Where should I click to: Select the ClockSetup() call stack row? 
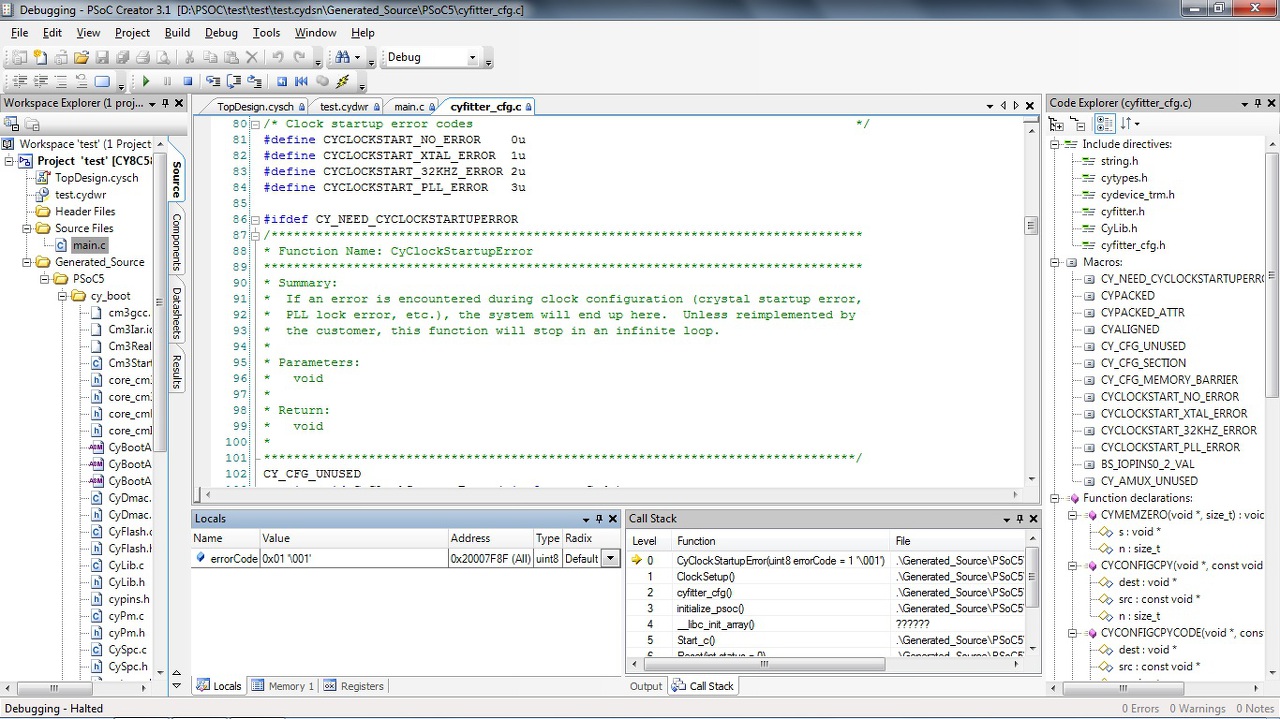(x=705, y=577)
